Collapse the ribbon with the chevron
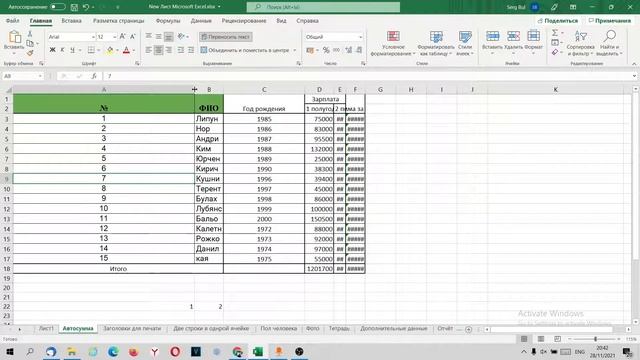 click(x=634, y=64)
